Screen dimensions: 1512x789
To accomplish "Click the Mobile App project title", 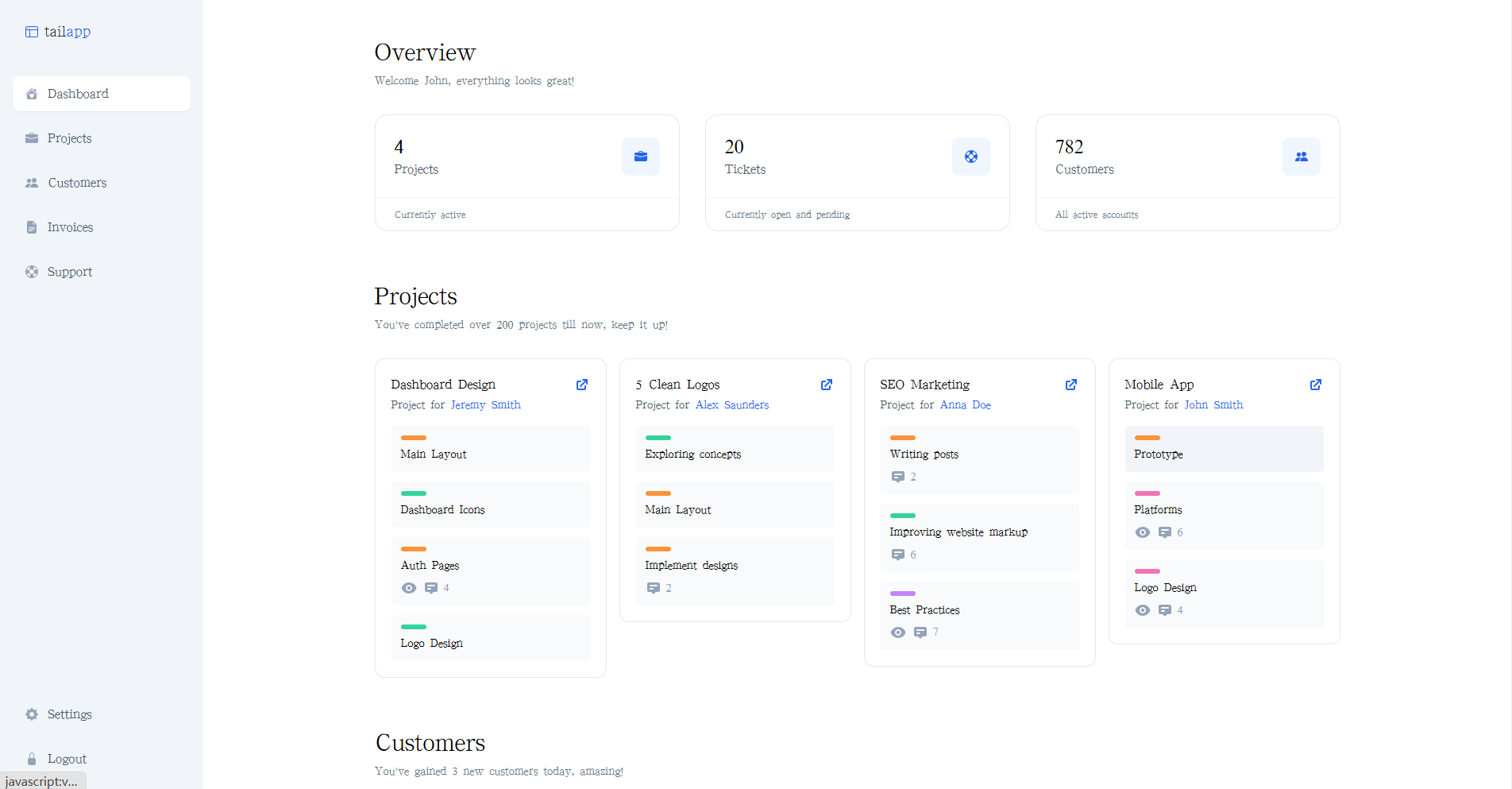I will pos(1159,385).
